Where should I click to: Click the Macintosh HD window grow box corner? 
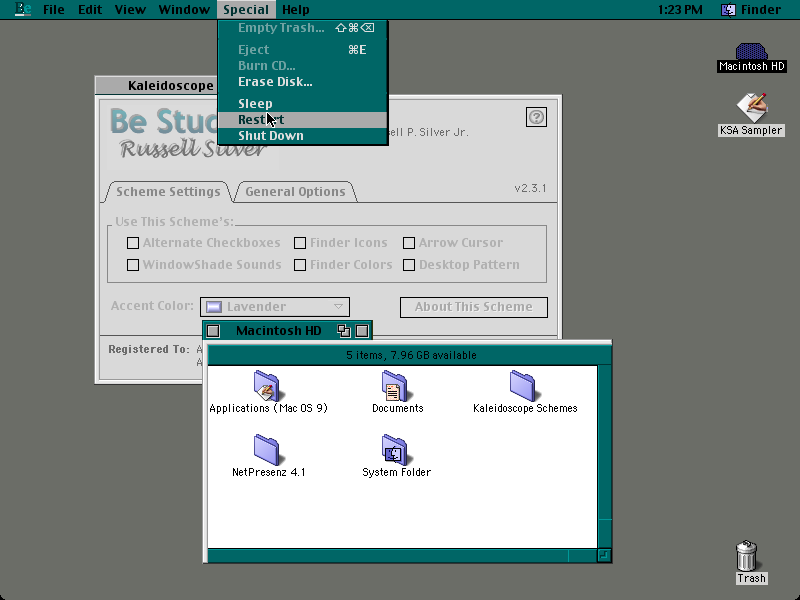[x=604, y=555]
